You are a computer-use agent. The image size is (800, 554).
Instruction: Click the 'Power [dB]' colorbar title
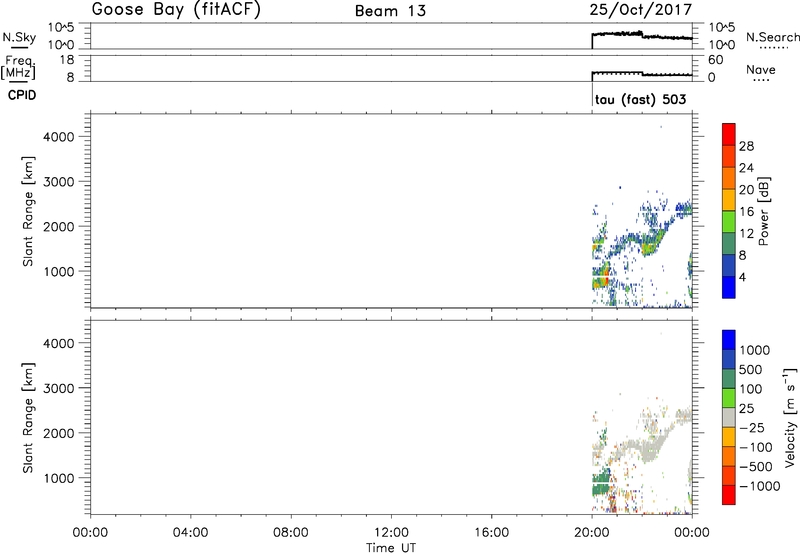(763, 211)
